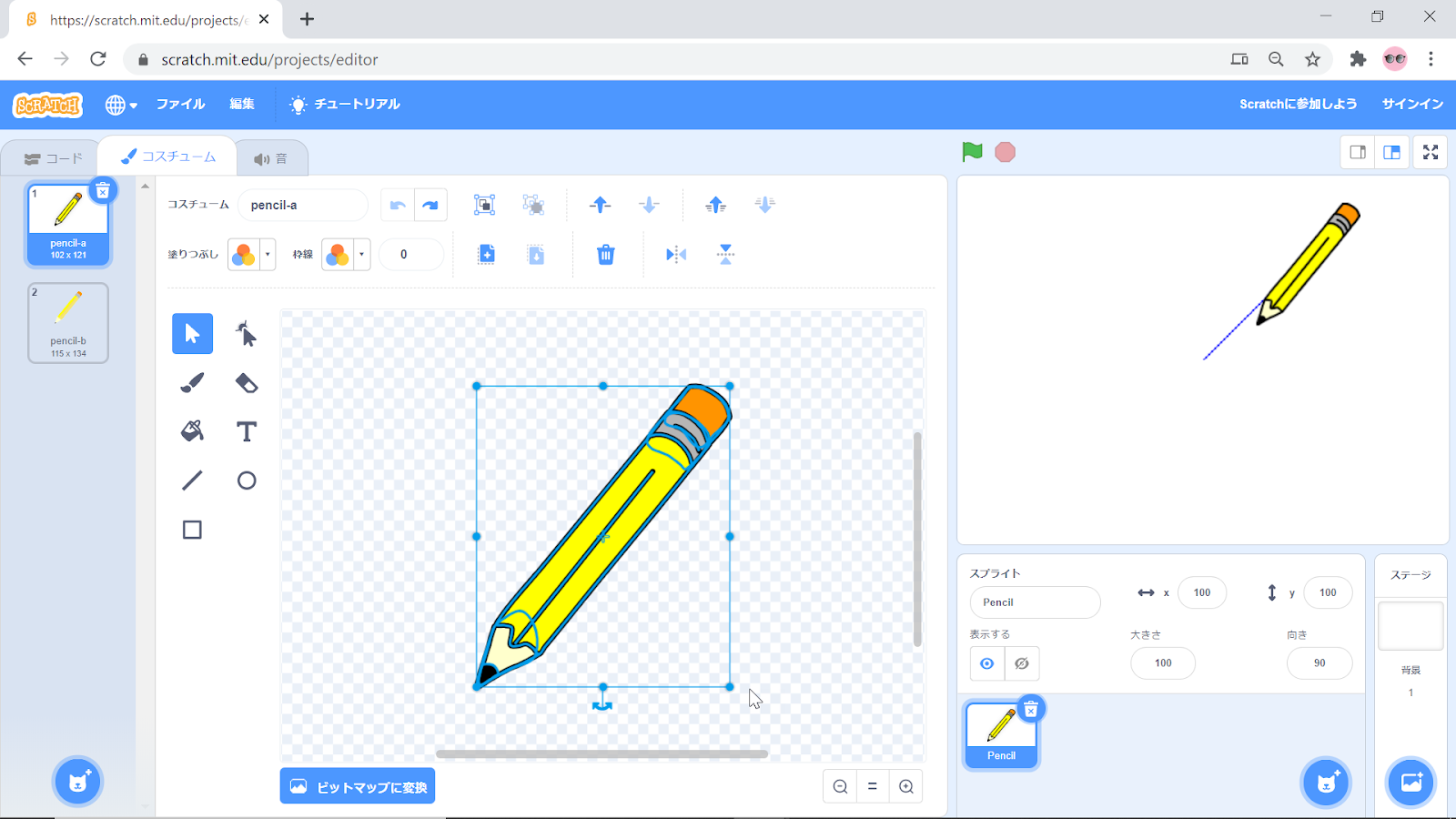1456x819 pixels.
Task: Enter full screen stage mode
Action: pos(1431,152)
